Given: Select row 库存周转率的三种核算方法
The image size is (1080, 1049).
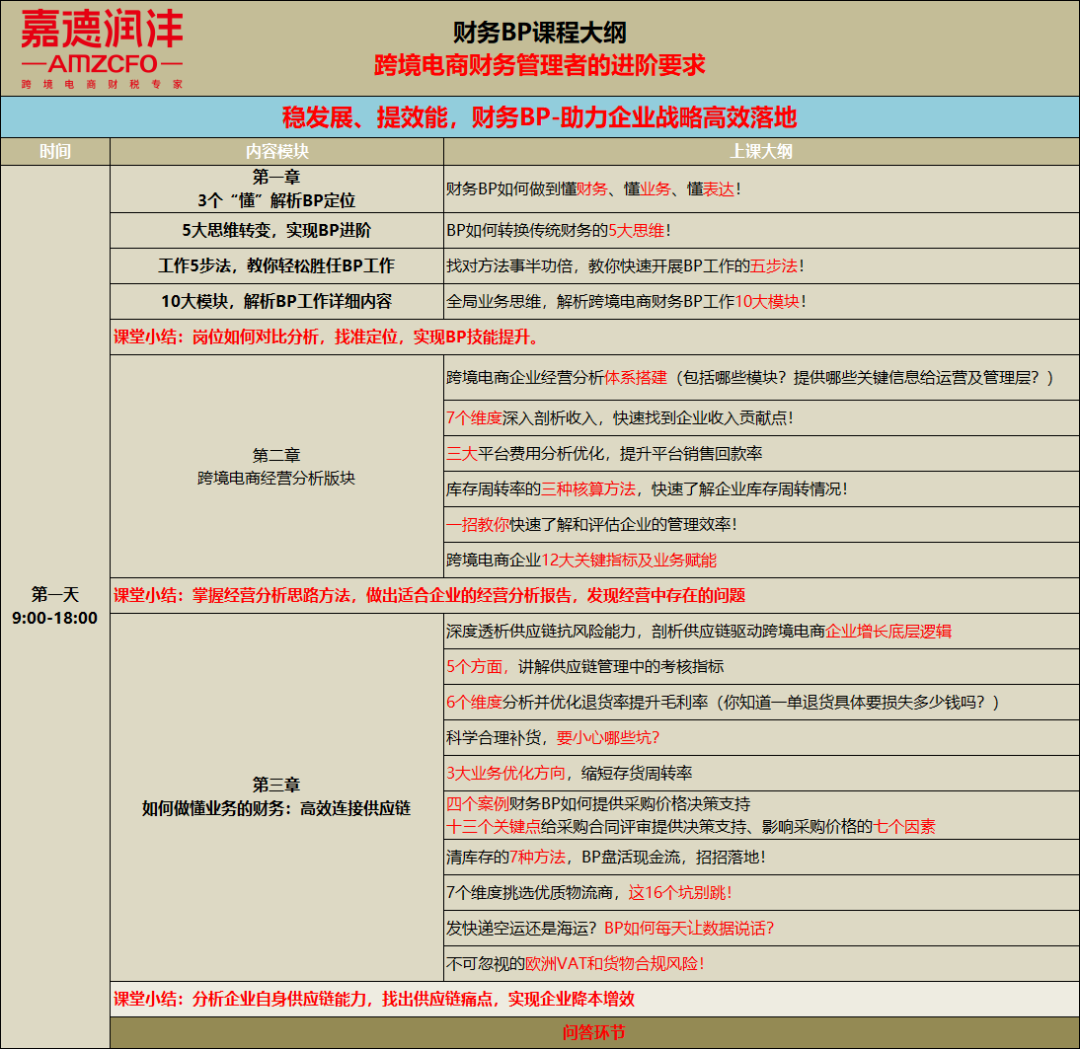Looking at the screenshot, I should tap(761, 489).
